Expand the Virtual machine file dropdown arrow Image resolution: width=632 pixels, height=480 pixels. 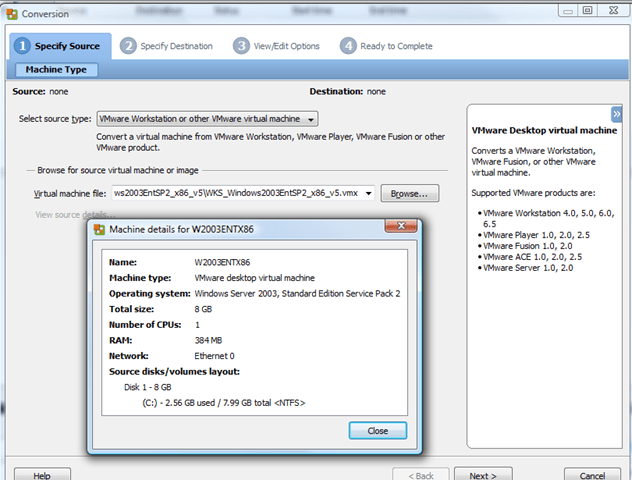[369, 193]
